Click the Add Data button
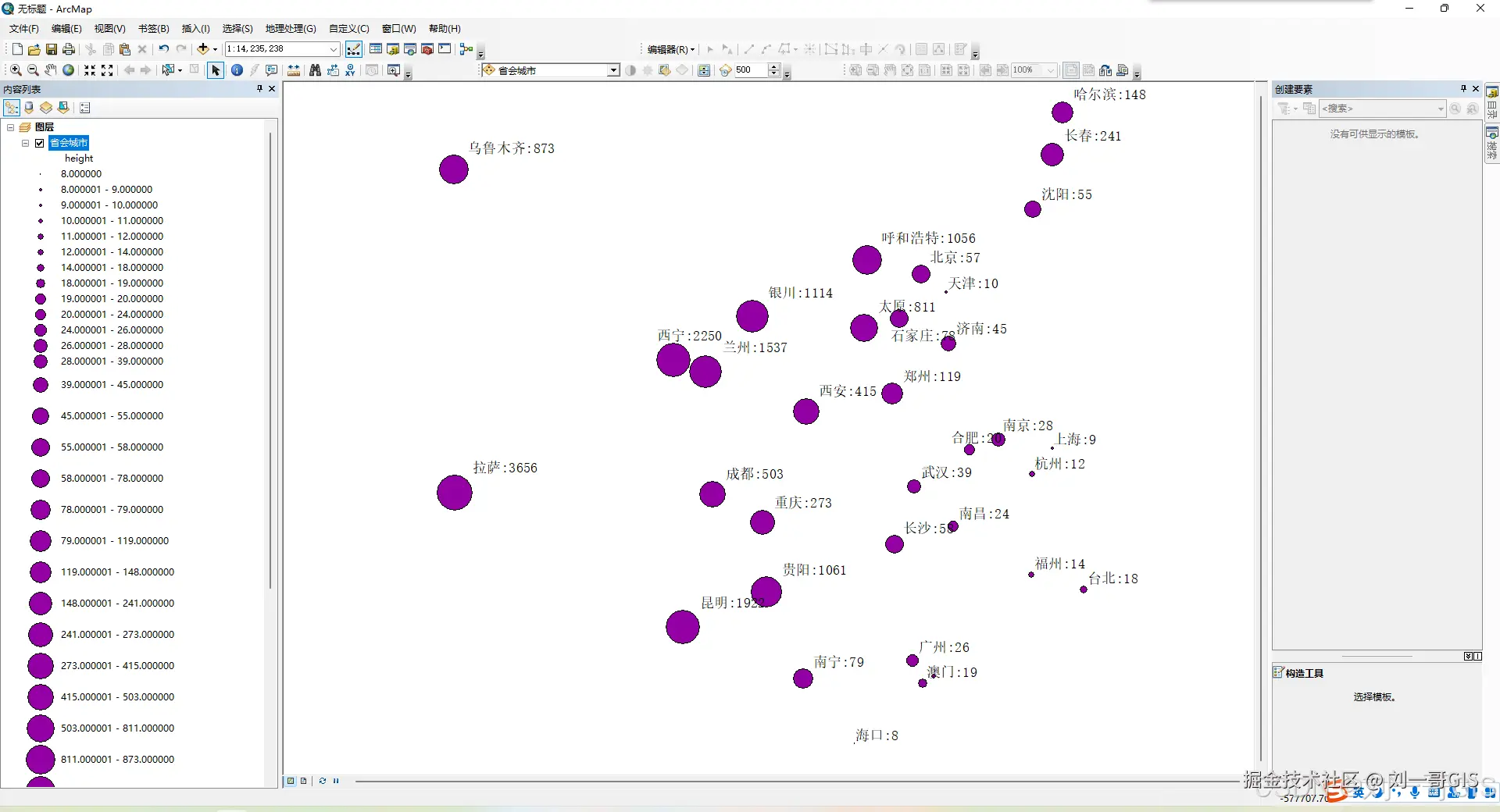 coord(203,49)
